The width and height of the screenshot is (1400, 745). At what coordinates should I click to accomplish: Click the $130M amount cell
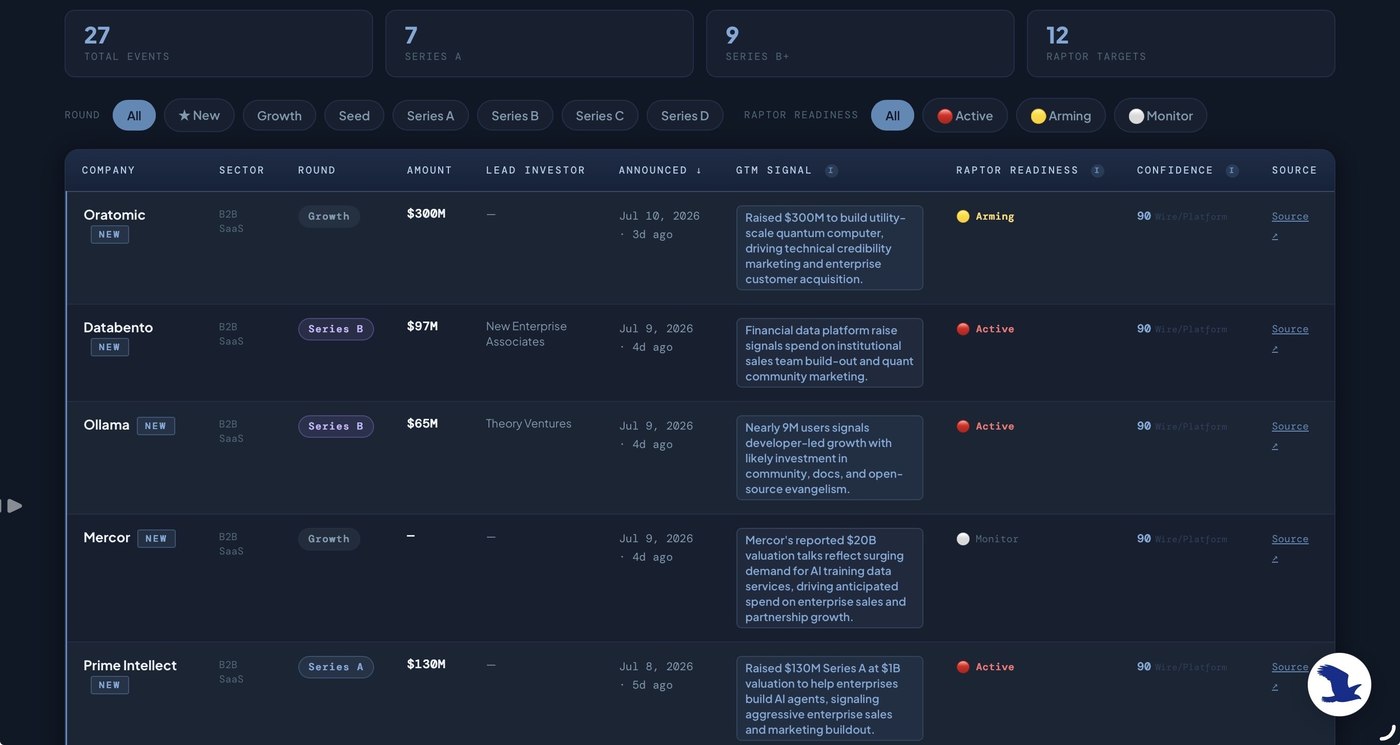point(426,664)
